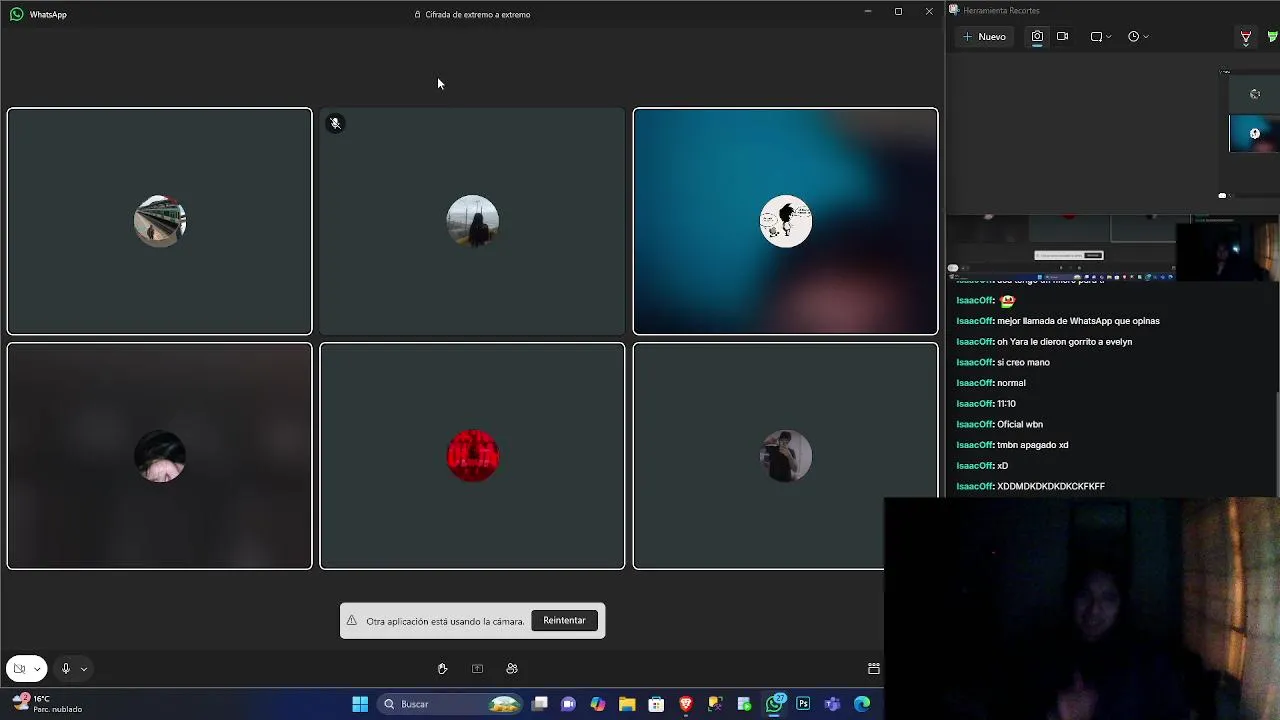Select the train avatar participant tile
1280x720 pixels.
pos(160,221)
